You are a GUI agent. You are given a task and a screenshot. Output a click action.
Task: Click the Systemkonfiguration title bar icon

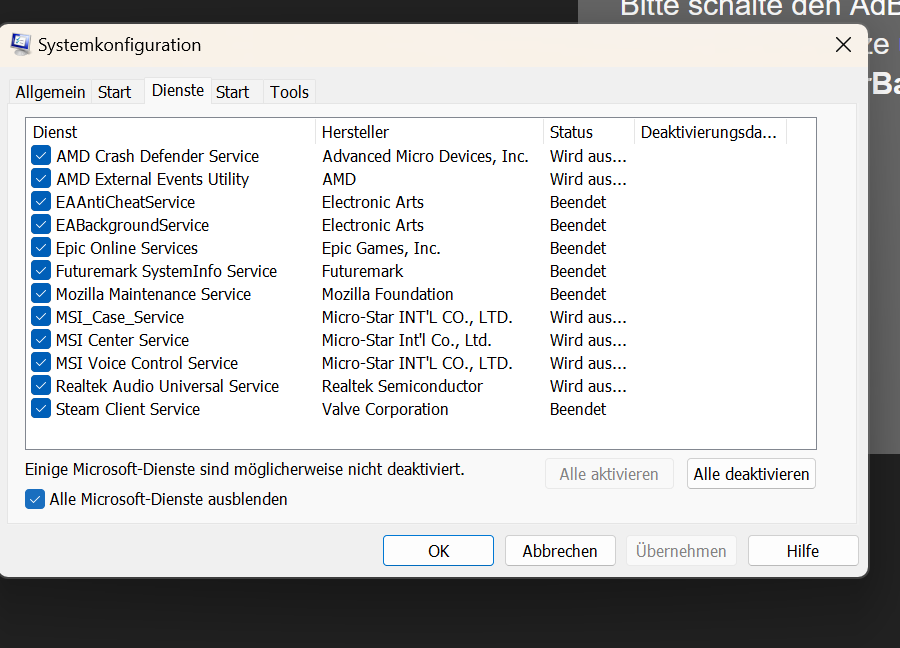pos(20,44)
